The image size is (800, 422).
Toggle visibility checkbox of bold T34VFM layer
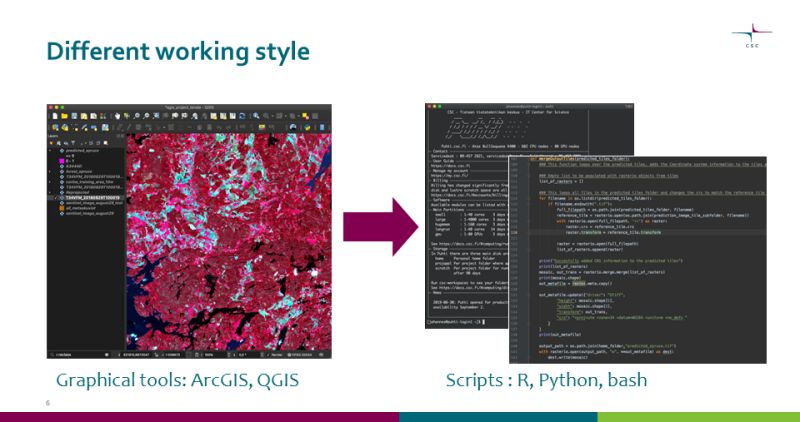click(56, 197)
